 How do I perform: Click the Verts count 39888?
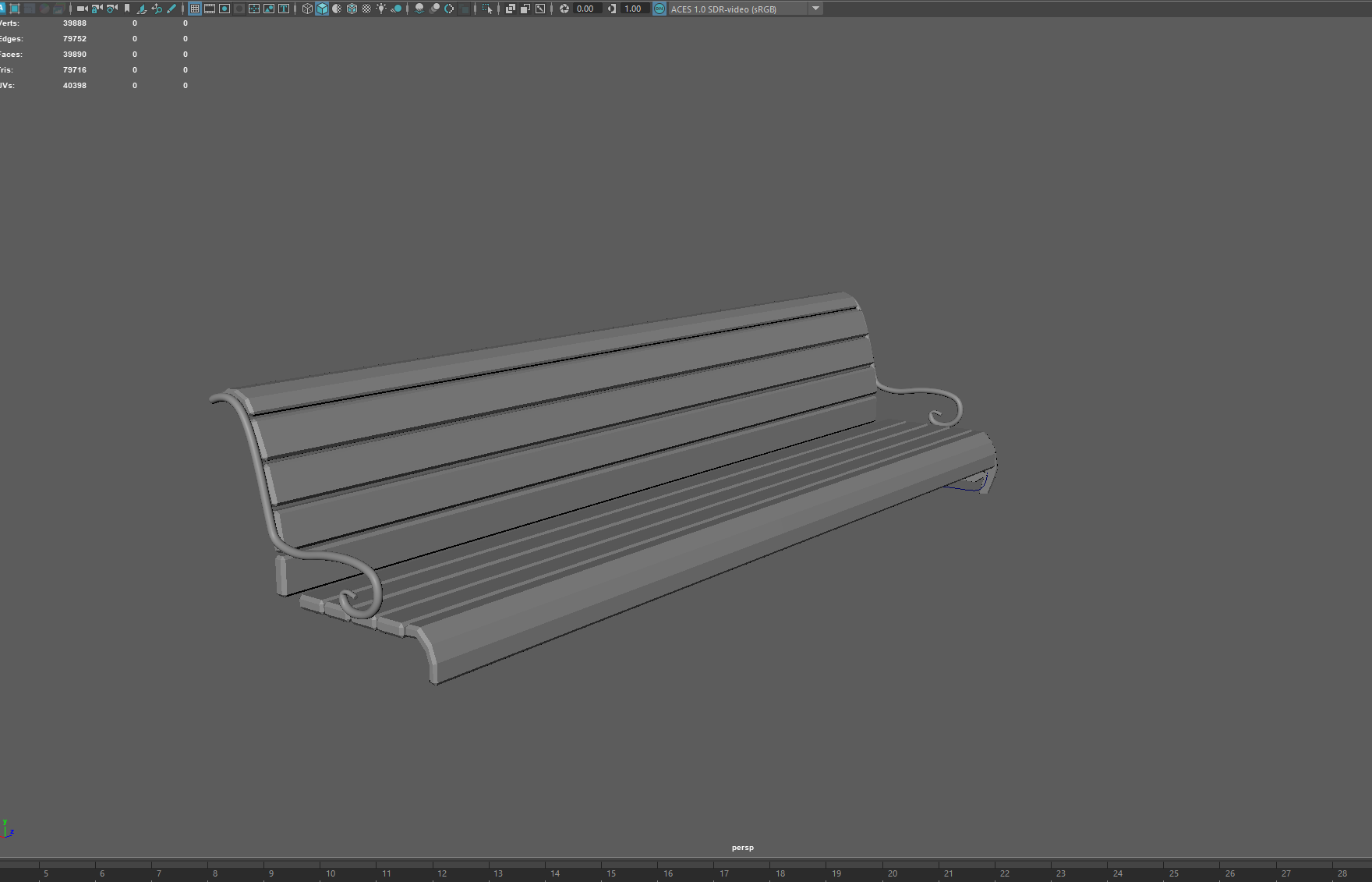75,23
